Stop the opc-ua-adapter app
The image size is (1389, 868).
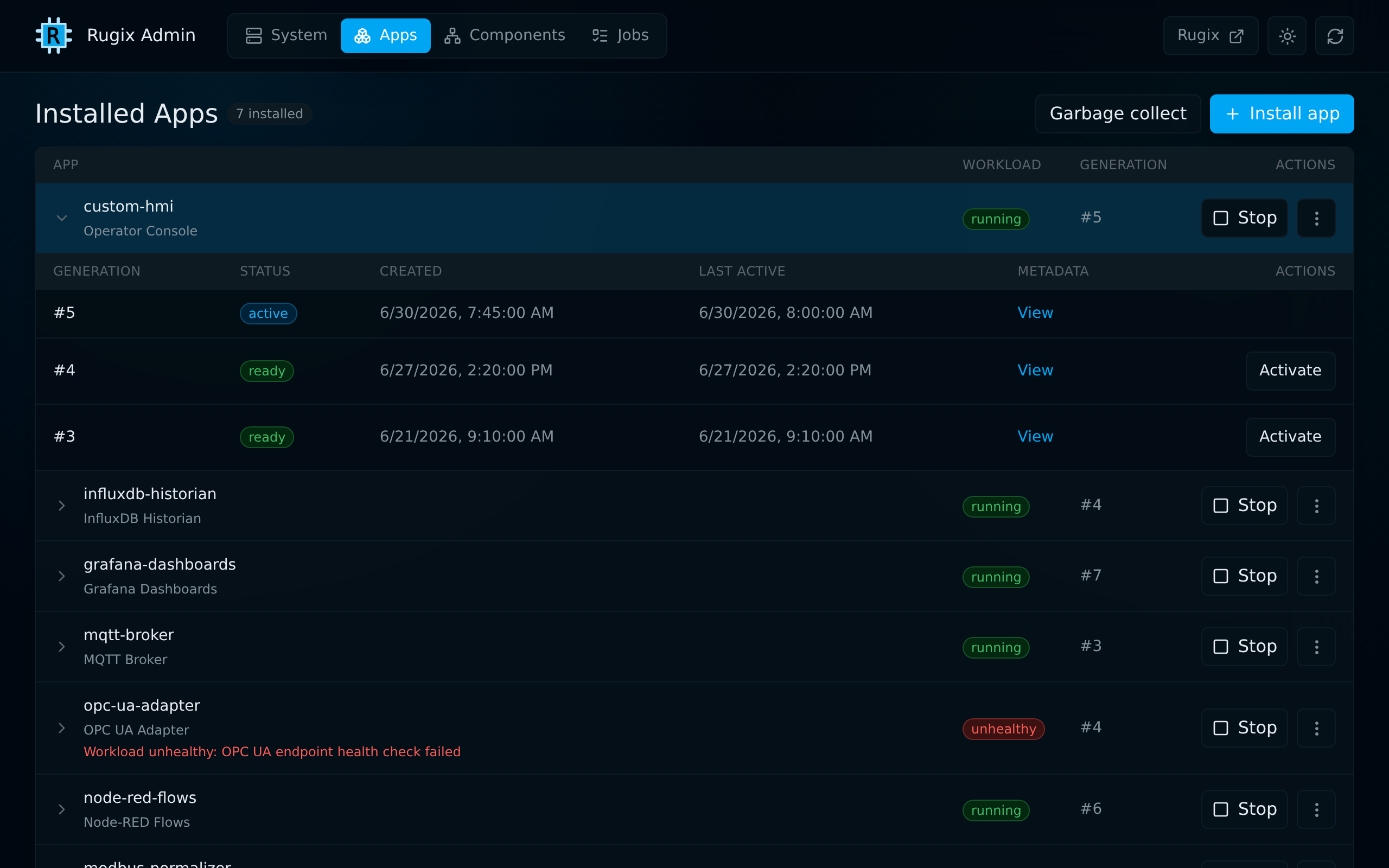click(1244, 729)
